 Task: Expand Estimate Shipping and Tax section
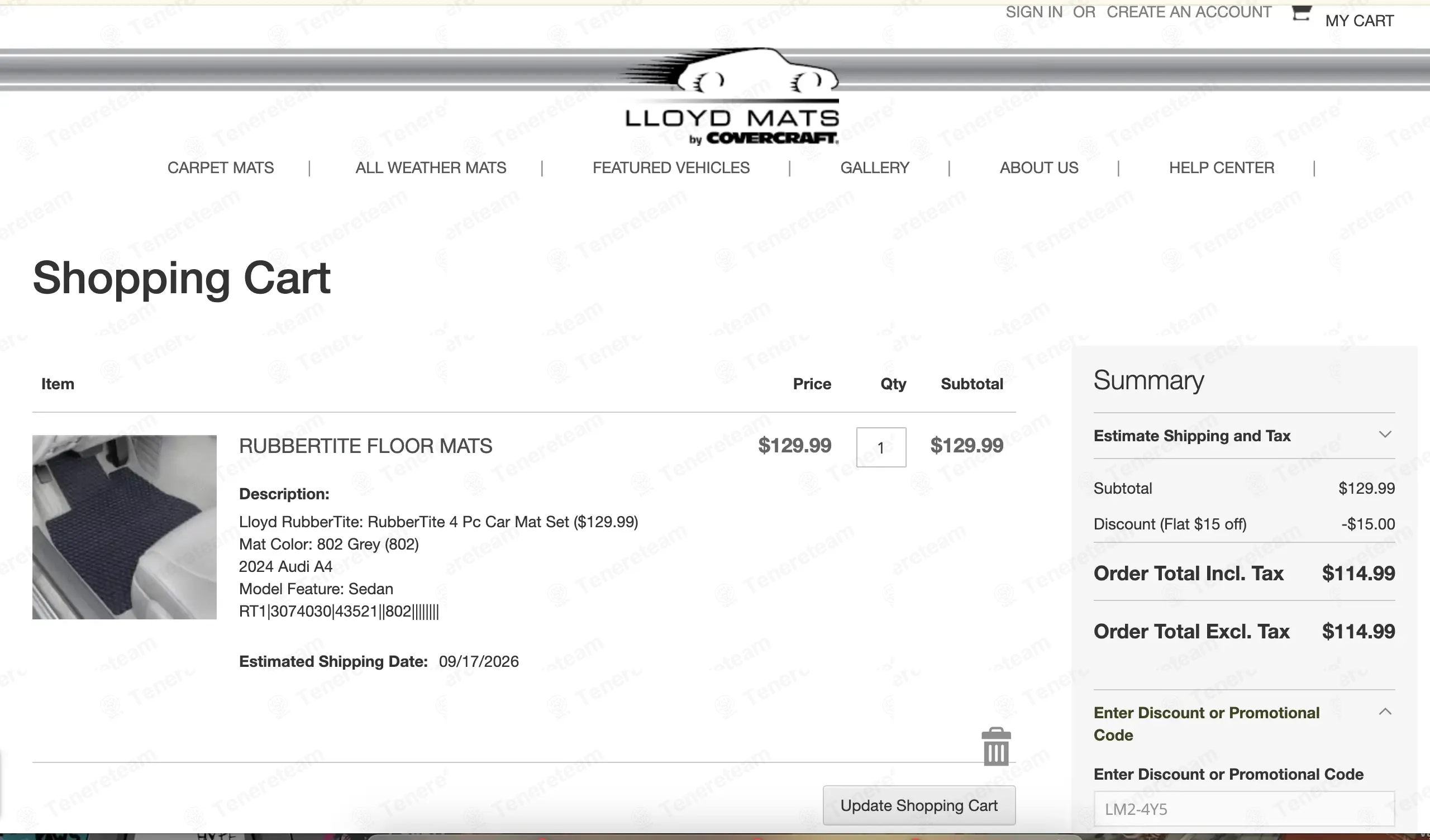1244,435
